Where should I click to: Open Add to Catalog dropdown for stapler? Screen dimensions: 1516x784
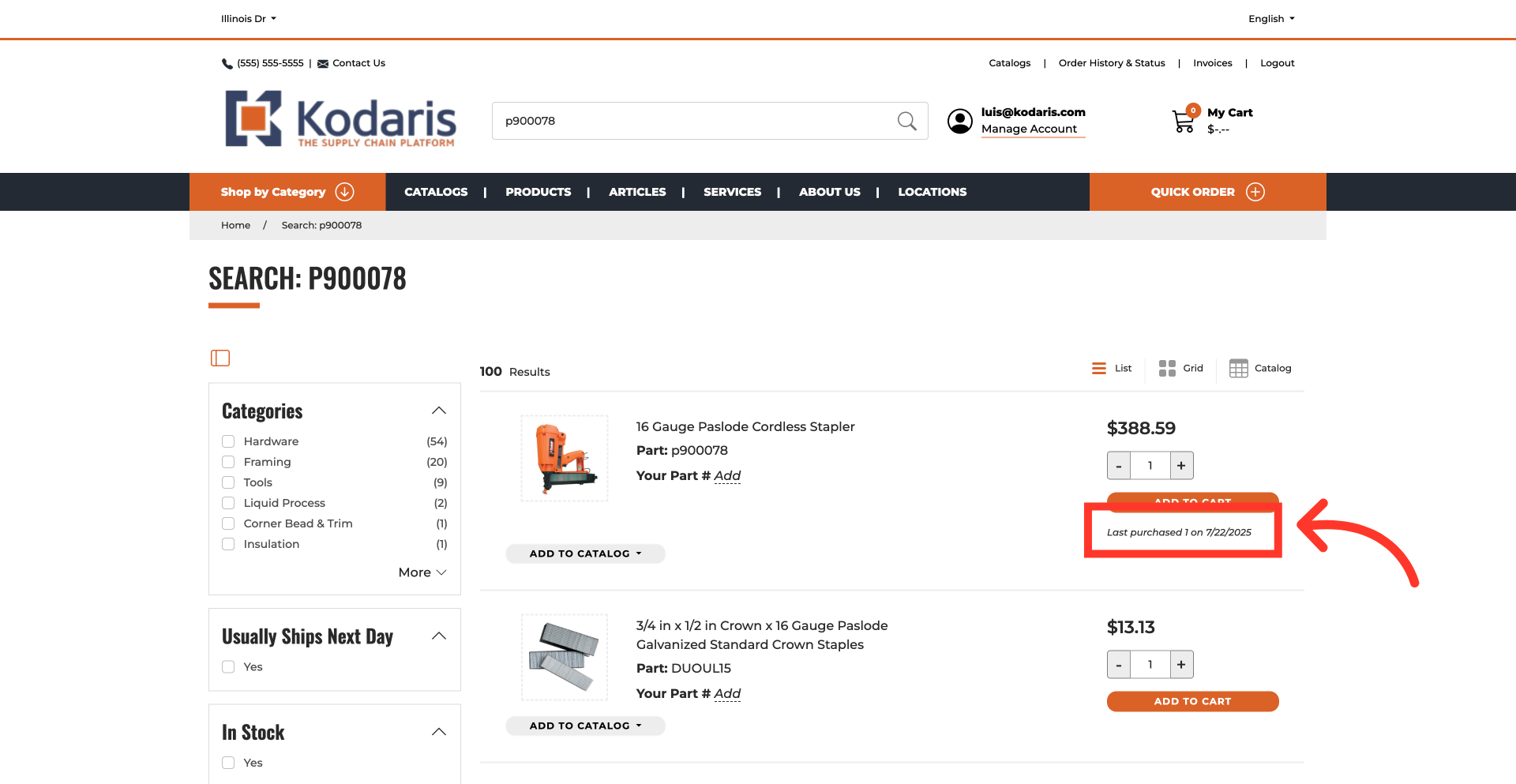click(585, 554)
